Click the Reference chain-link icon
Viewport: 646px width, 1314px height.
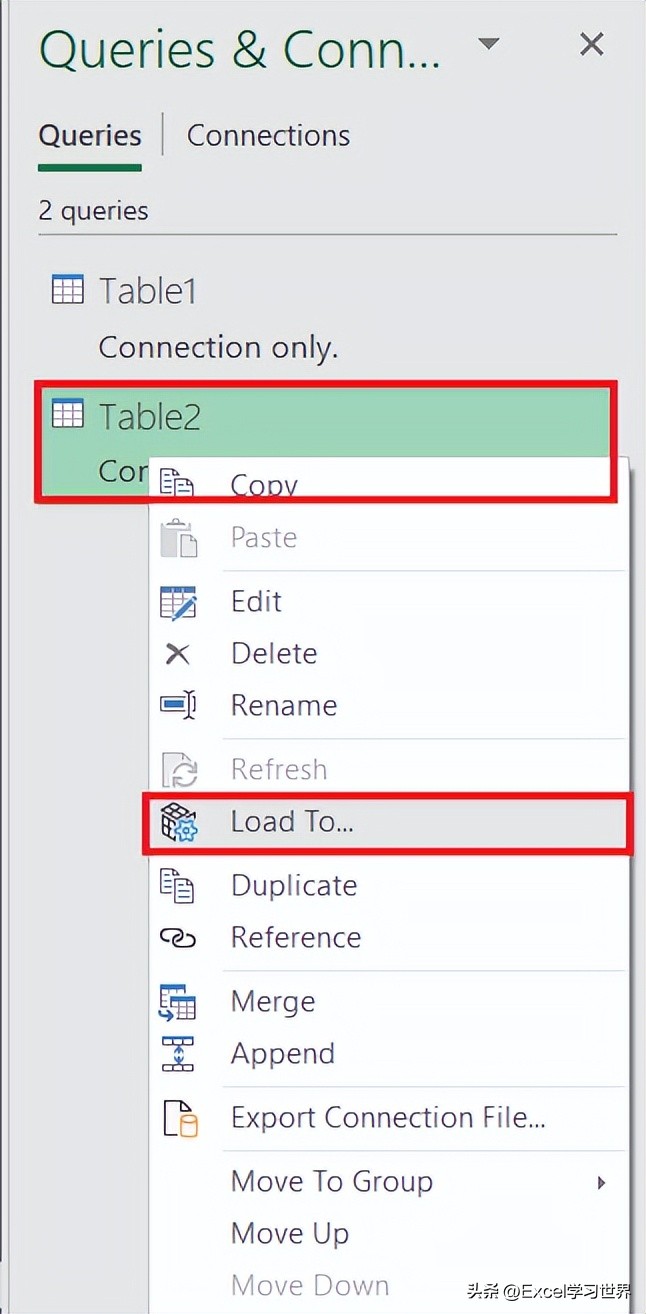click(x=178, y=938)
